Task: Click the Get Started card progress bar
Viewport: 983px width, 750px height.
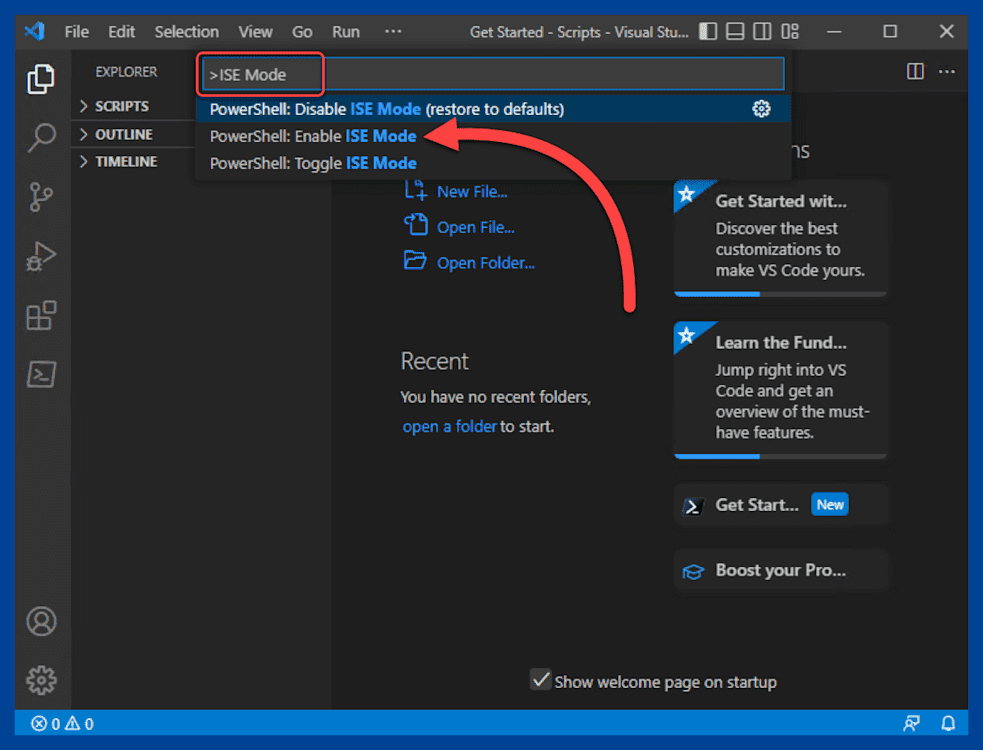Action: tap(780, 293)
